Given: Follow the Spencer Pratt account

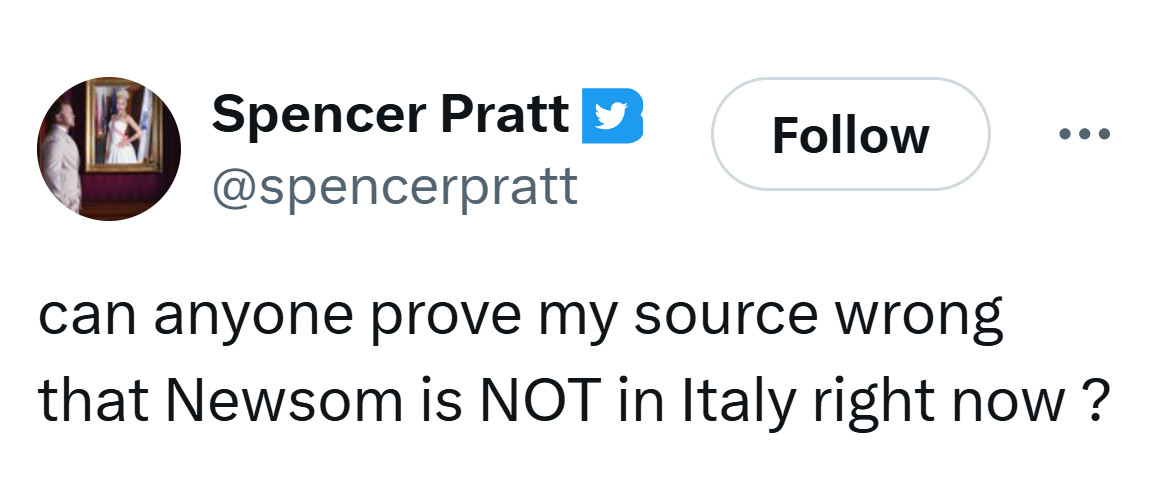Looking at the screenshot, I should pos(850,134).
